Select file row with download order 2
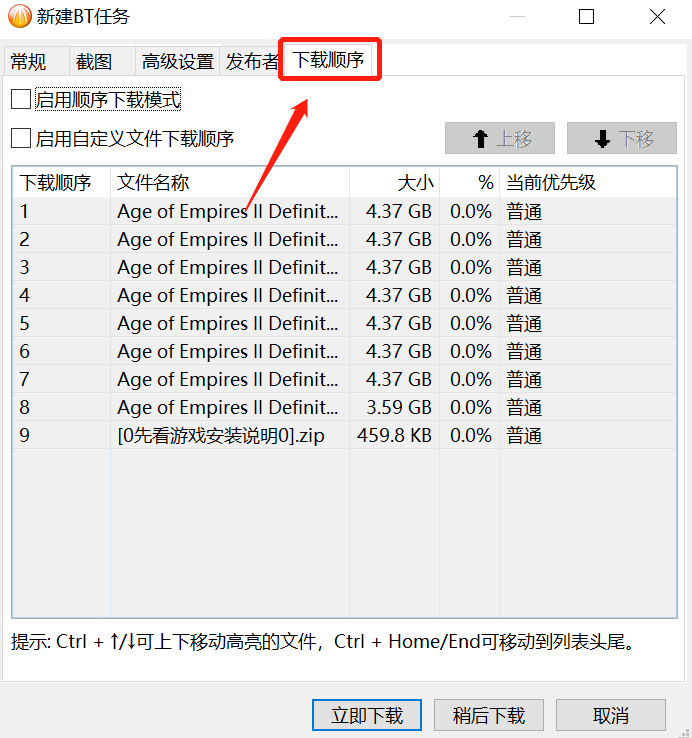Viewport: 692px width, 738px height. pos(345,239)
